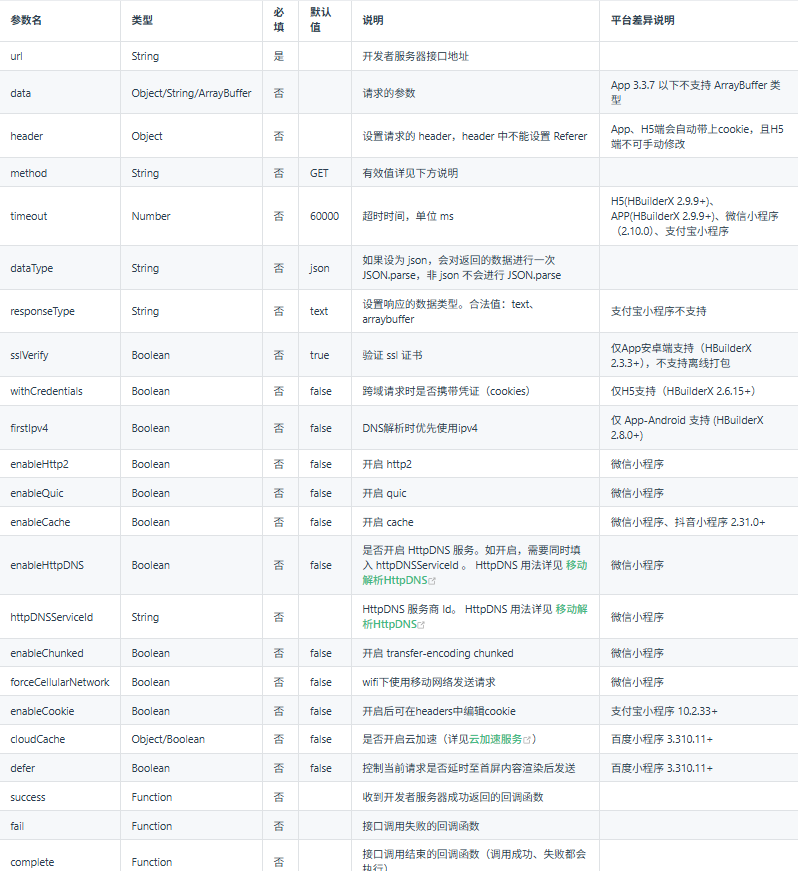Click 开发者服务器接口地址 description
Image resolution: width=798 pixels, height=871 pixels.
click(415, 56)
